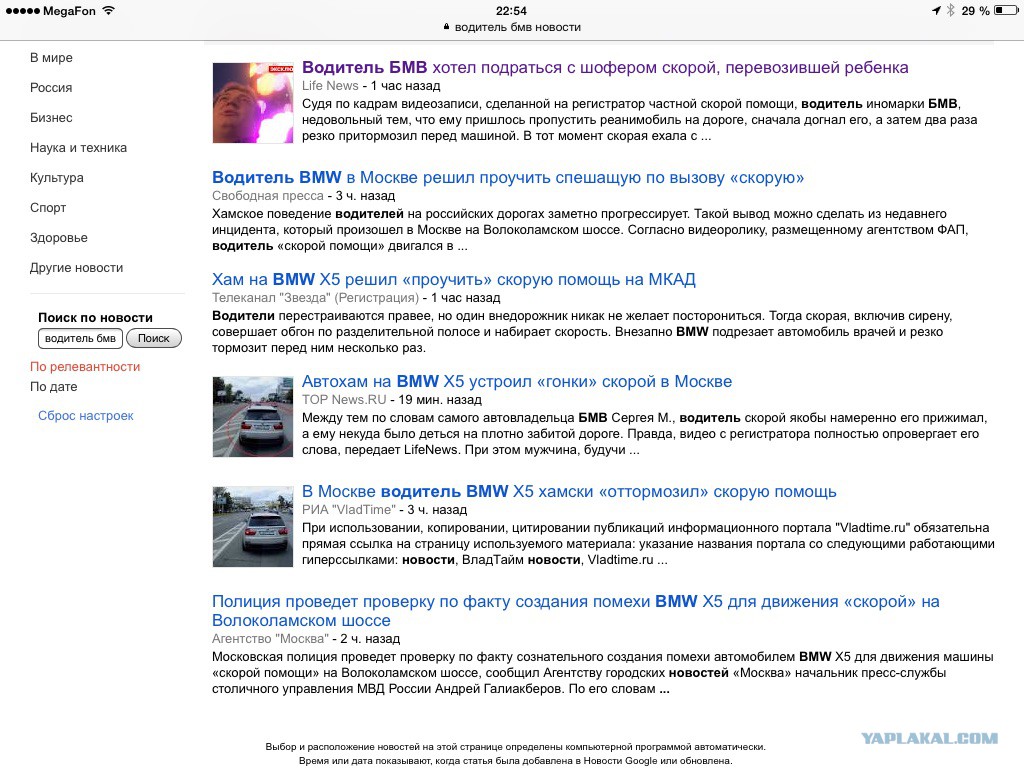The height and width of the screenshot is (768, 1024).
Task: Click 'Сброс настроек' link
Action: [86, 415]
